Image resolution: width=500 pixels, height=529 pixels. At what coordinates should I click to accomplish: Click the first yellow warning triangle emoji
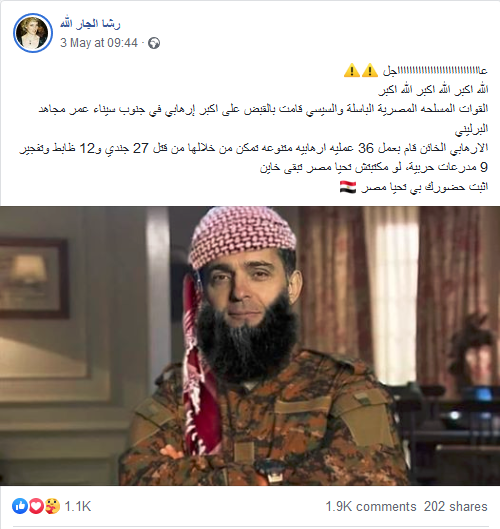tap(352, 71)
